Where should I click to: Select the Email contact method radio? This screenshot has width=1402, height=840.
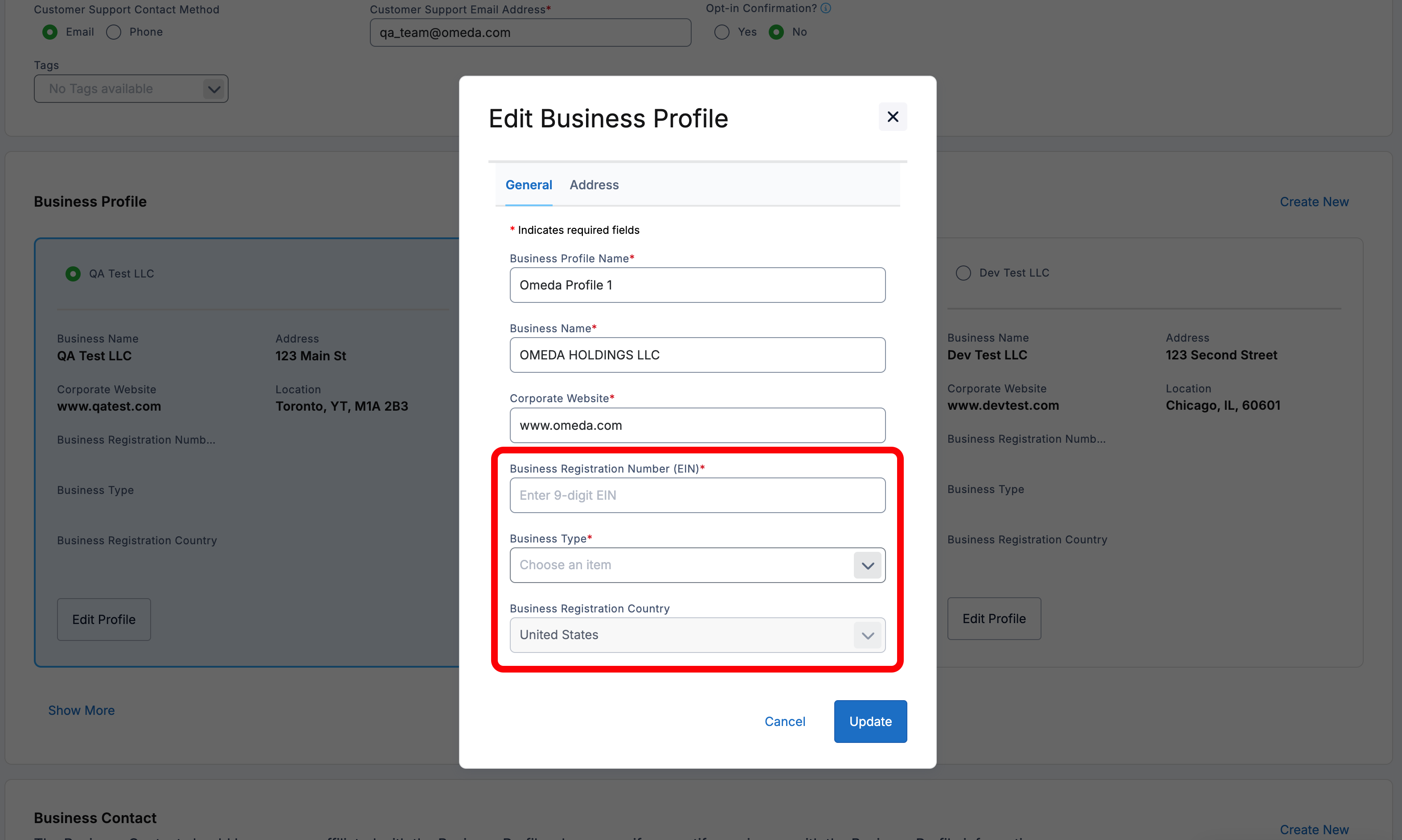click(50, 32)
